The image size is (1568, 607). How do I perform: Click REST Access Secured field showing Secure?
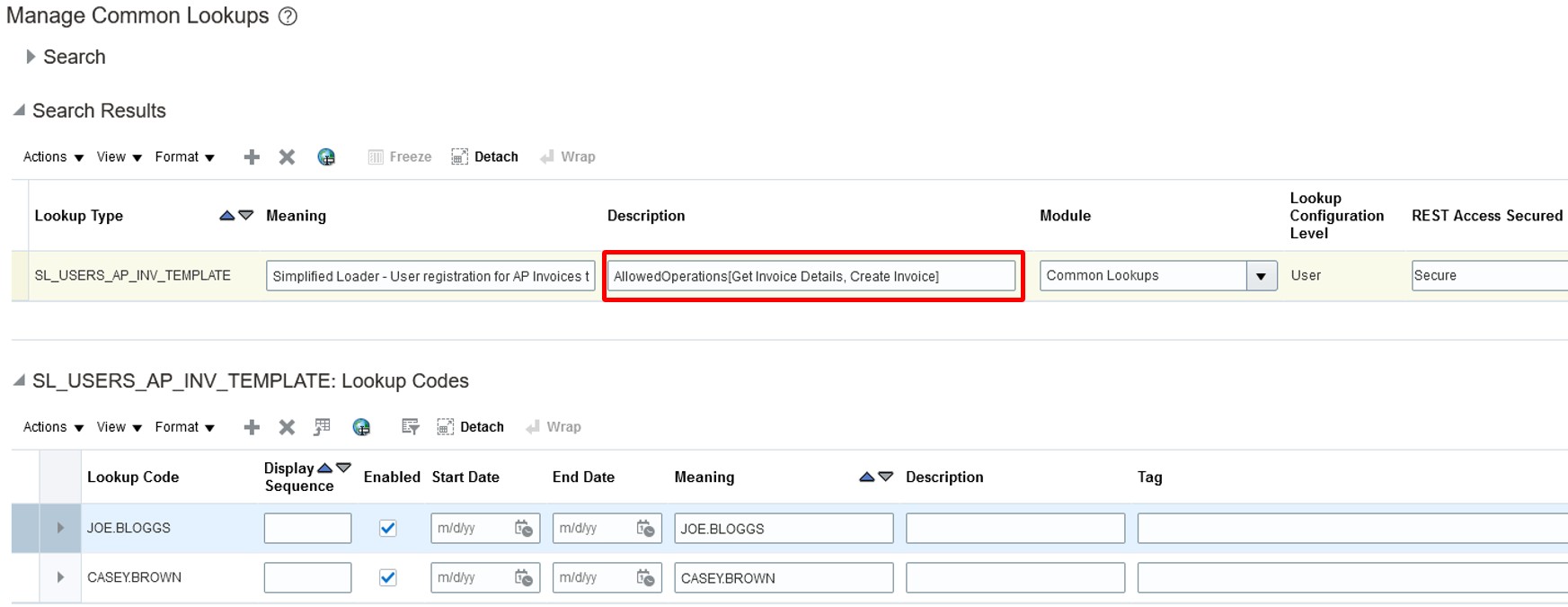[1490, 275]
